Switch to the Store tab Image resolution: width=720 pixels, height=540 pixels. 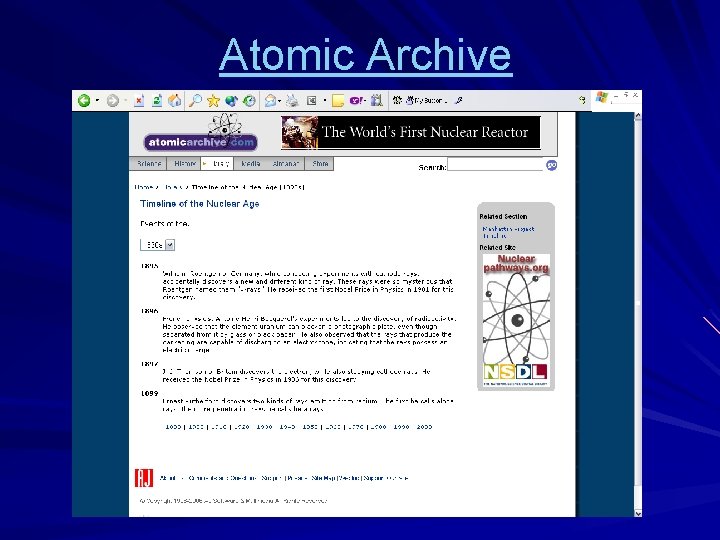pos(320,163)
